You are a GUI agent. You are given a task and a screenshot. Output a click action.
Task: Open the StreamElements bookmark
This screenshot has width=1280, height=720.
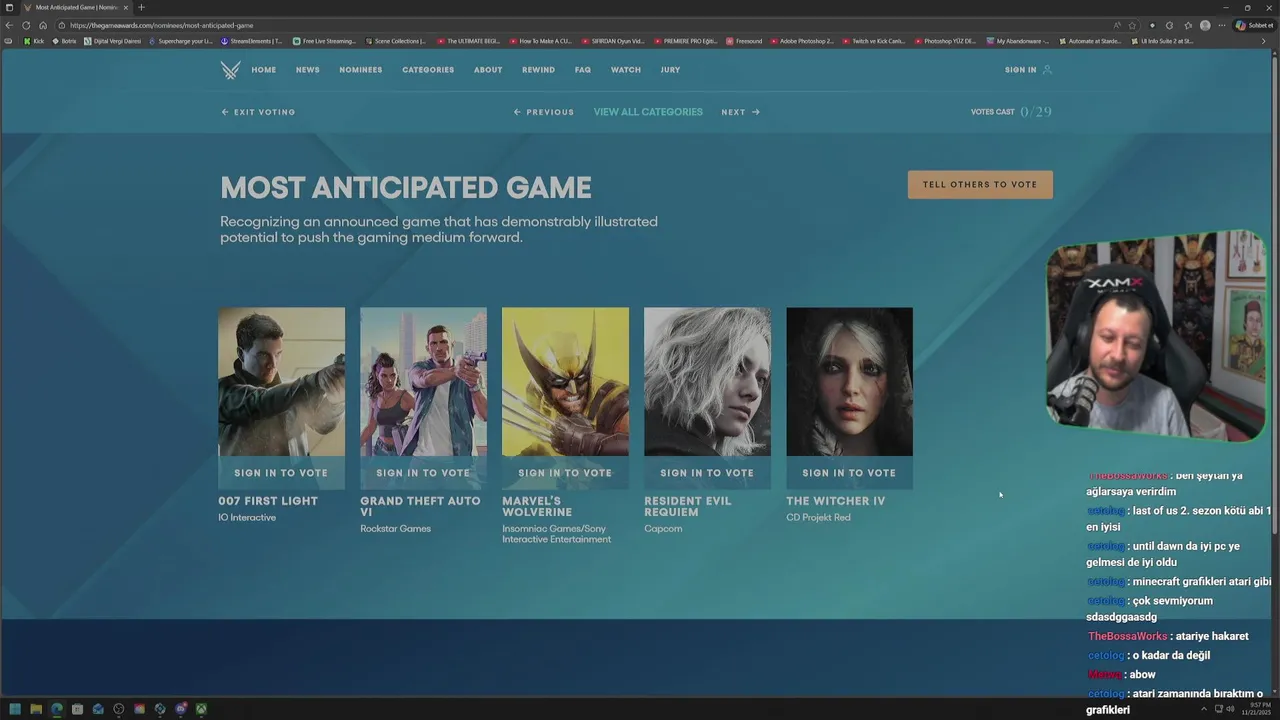click(251, 41)
